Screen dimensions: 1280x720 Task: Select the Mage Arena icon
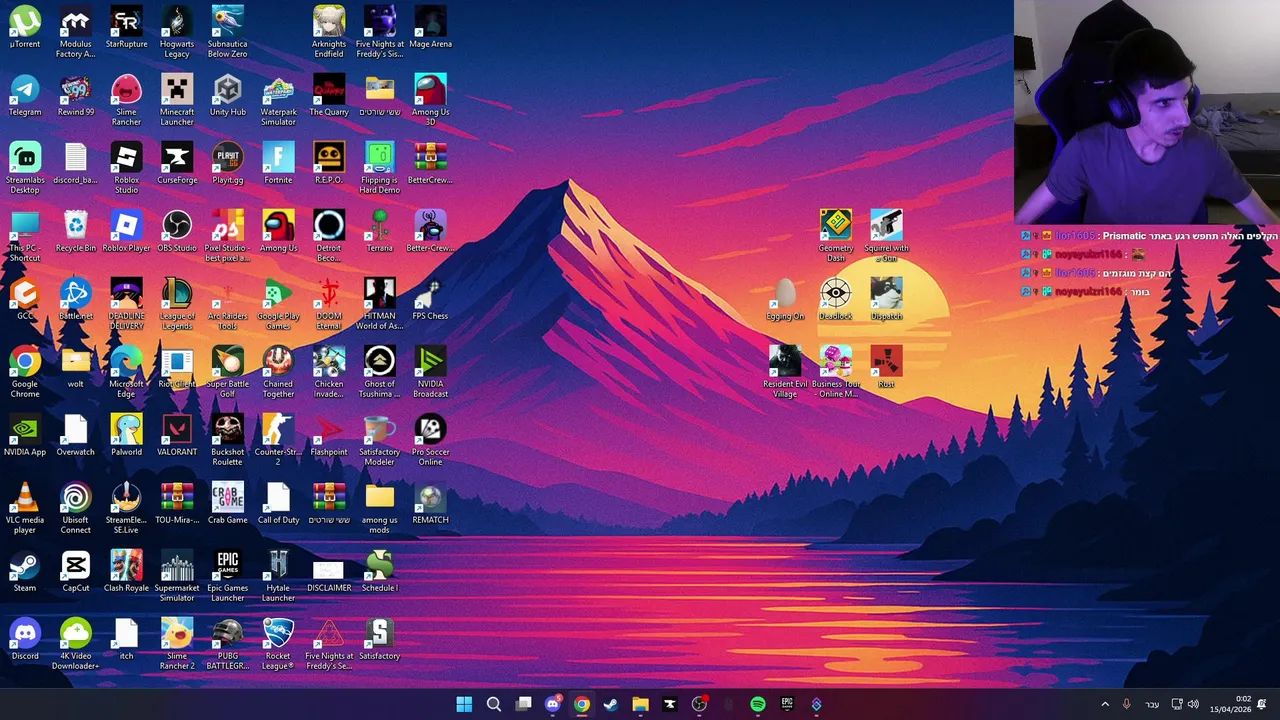tap(430, 28)
